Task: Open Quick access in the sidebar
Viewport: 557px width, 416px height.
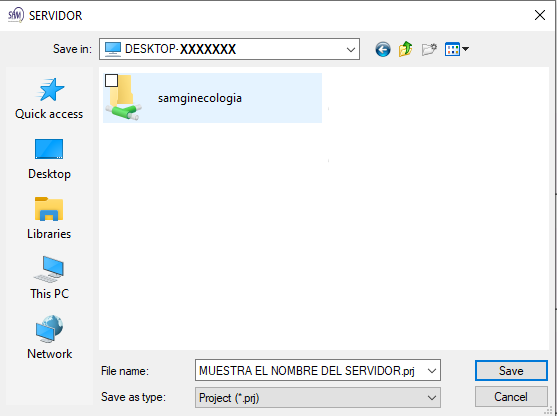Action: pos(49,98)
